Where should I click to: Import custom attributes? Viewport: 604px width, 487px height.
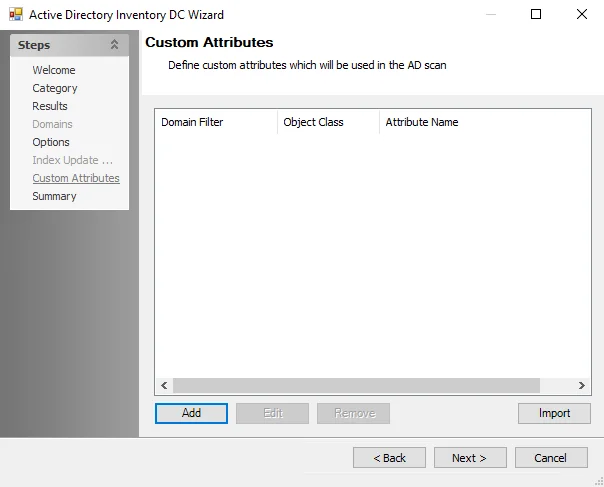(x=554, y=413)
